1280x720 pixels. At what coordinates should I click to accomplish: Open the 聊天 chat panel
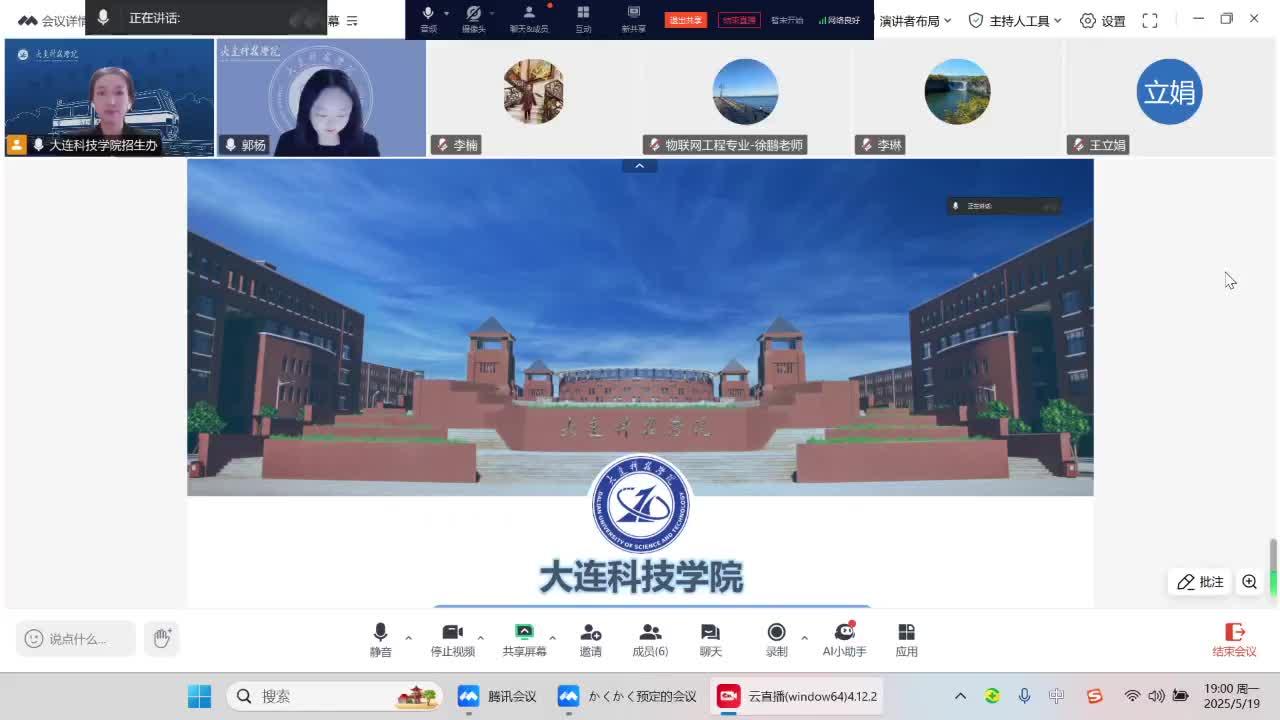(710, 640)
